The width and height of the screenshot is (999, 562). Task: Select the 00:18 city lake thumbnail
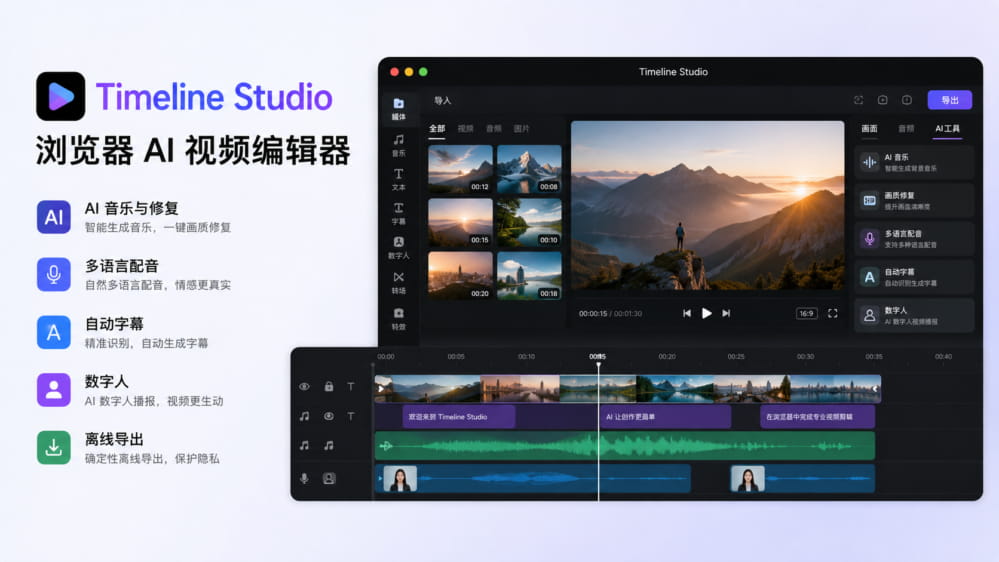(529, 275)
